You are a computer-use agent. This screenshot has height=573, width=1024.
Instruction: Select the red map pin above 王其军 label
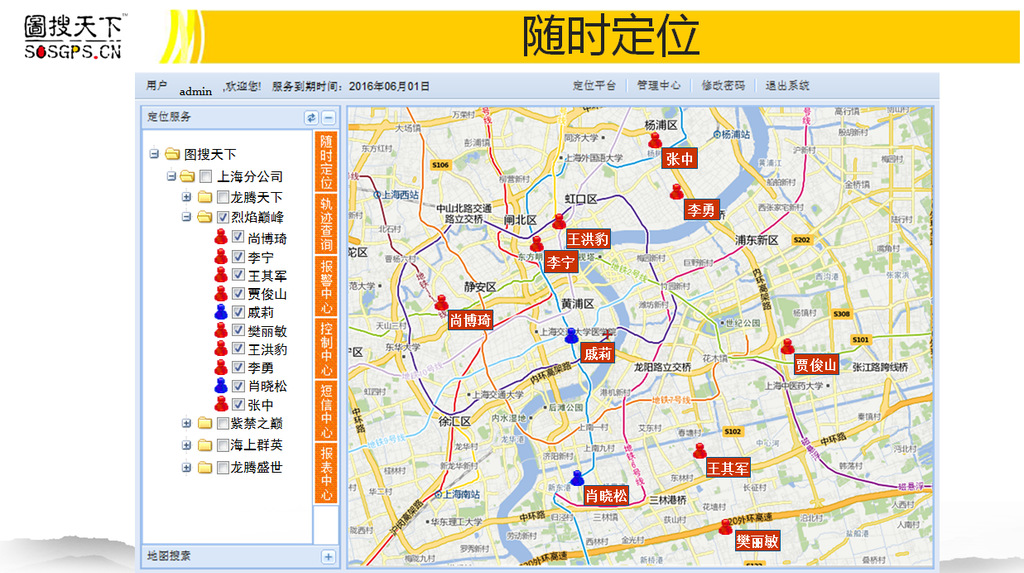[700, 451]
